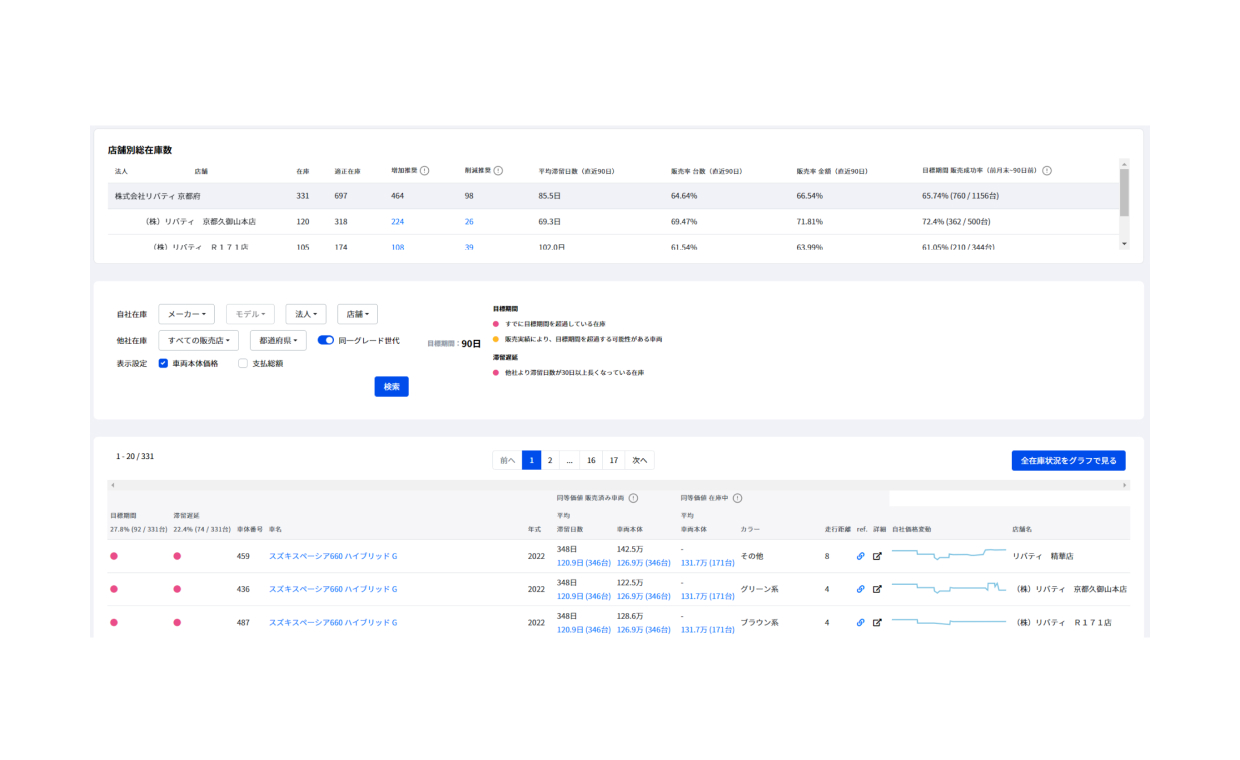This screenshot has width=1240, height=760.
Task: Open the メーカー dropdown
Action: point(187,314)
